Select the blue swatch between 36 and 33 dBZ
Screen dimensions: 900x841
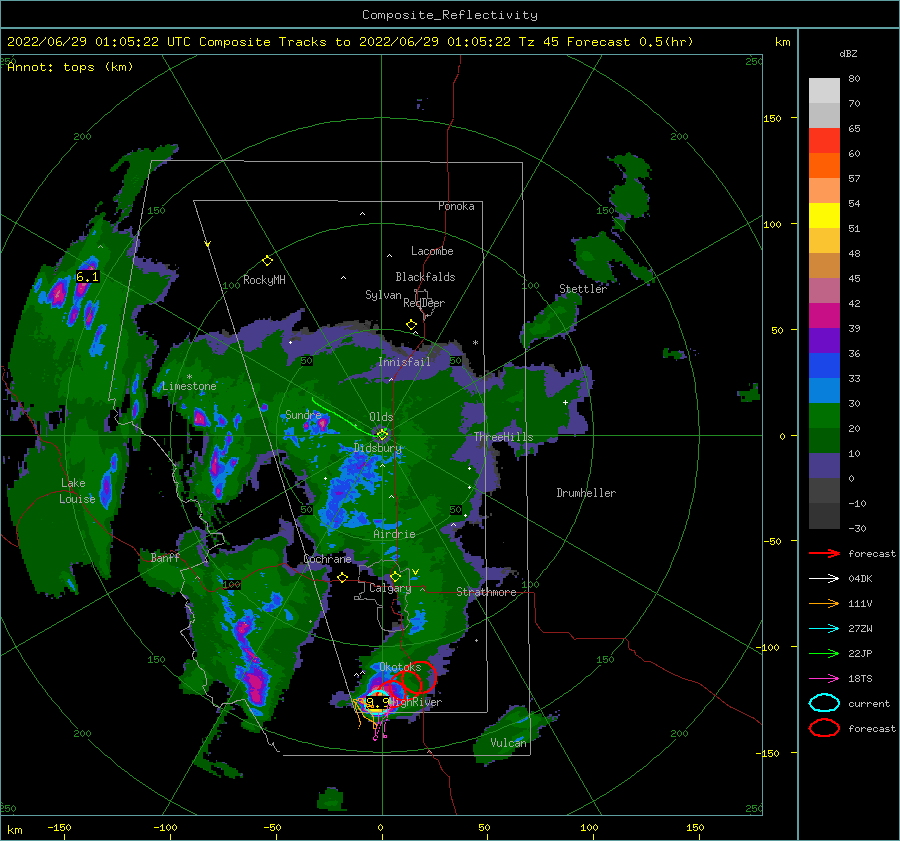point(824,366)
